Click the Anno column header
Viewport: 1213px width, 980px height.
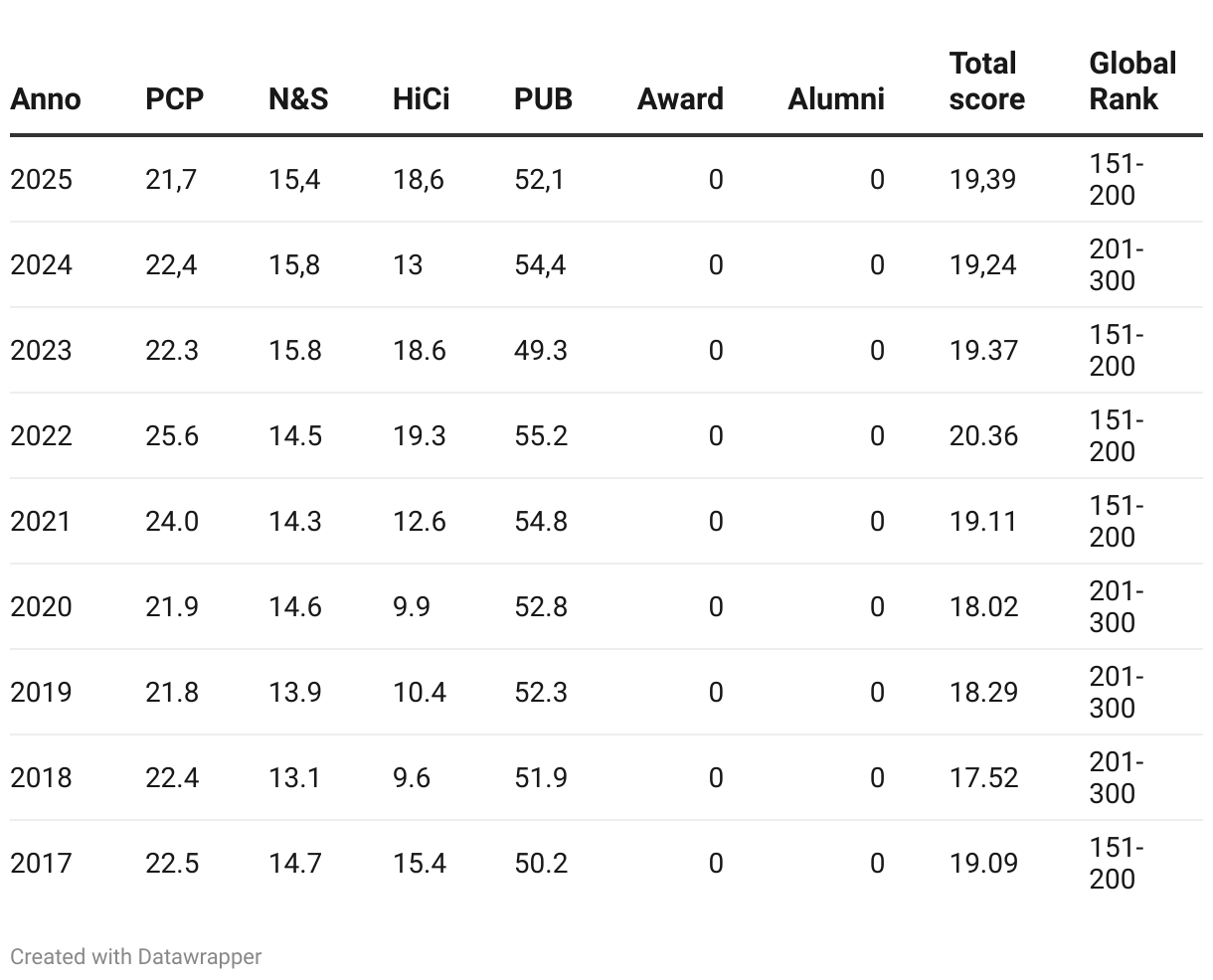click(46, 98)
